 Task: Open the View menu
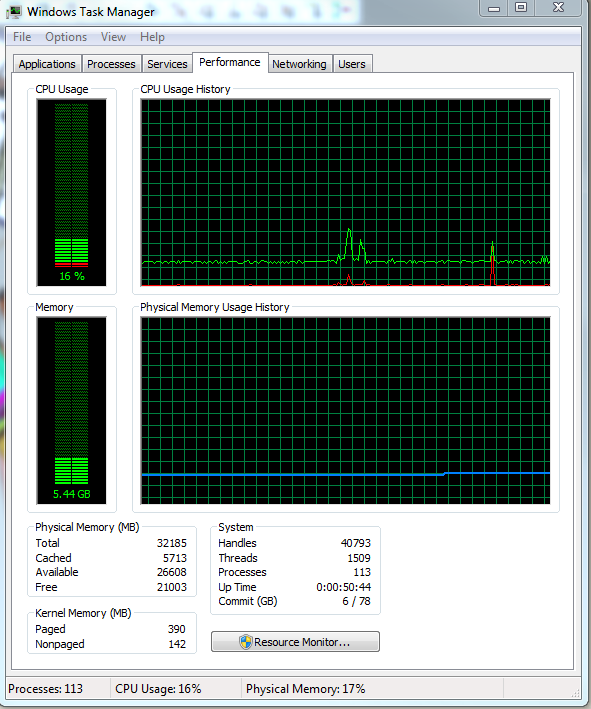tap(113, 37)
